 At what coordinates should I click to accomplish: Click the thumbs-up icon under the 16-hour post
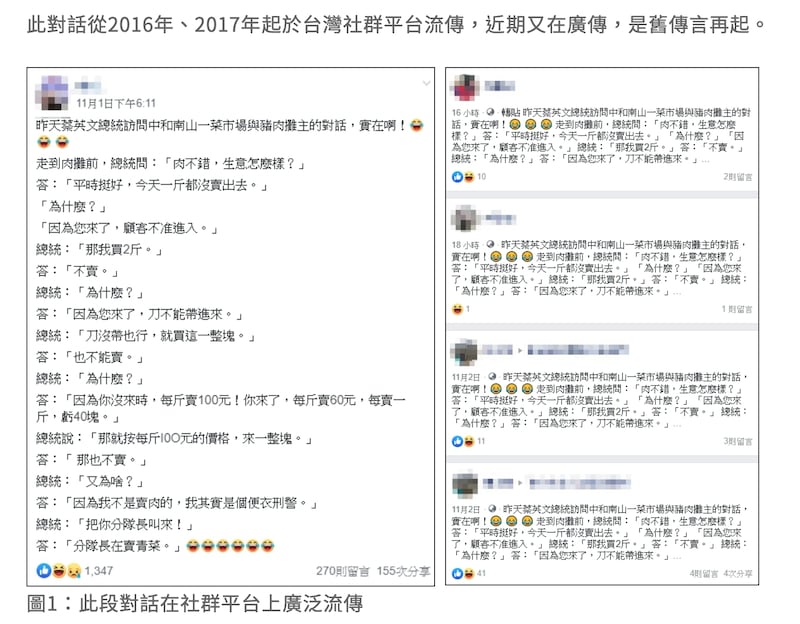[x=456, y=175]
